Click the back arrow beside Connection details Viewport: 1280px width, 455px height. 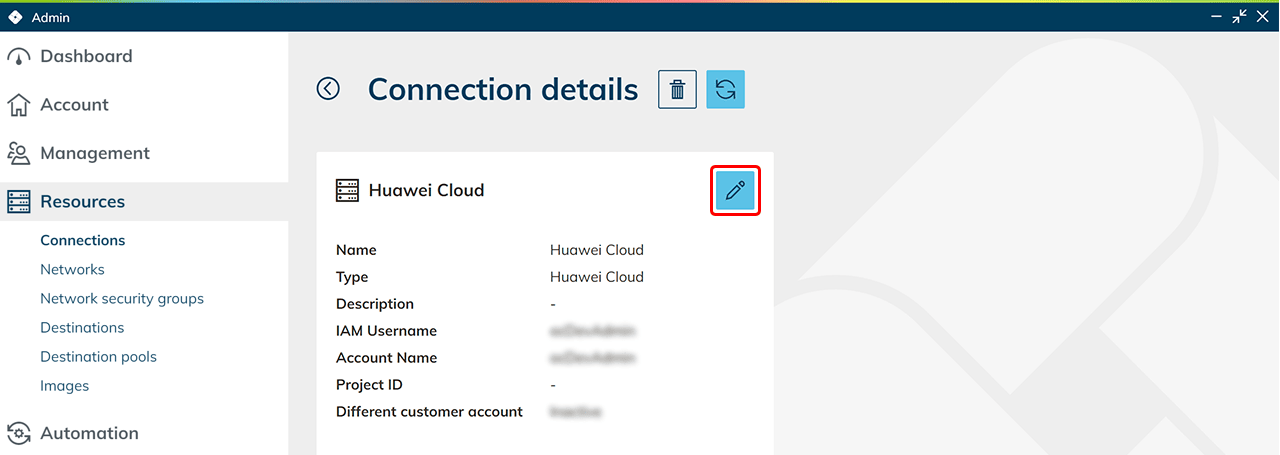pos(328,89)
